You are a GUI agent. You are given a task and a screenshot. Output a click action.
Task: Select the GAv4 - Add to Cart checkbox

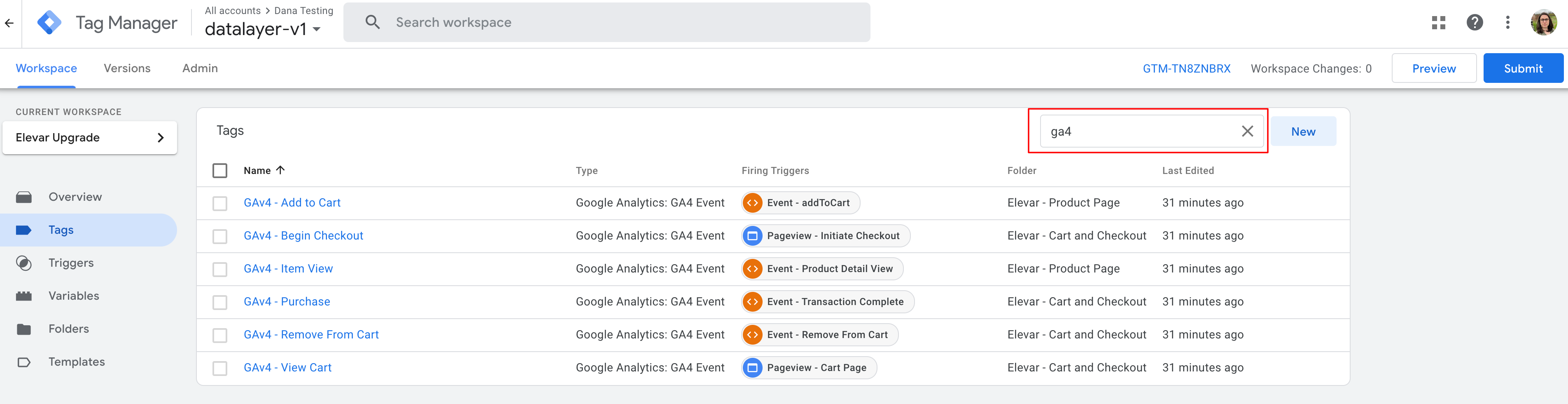pyautogui.click(x=220, y=203)
